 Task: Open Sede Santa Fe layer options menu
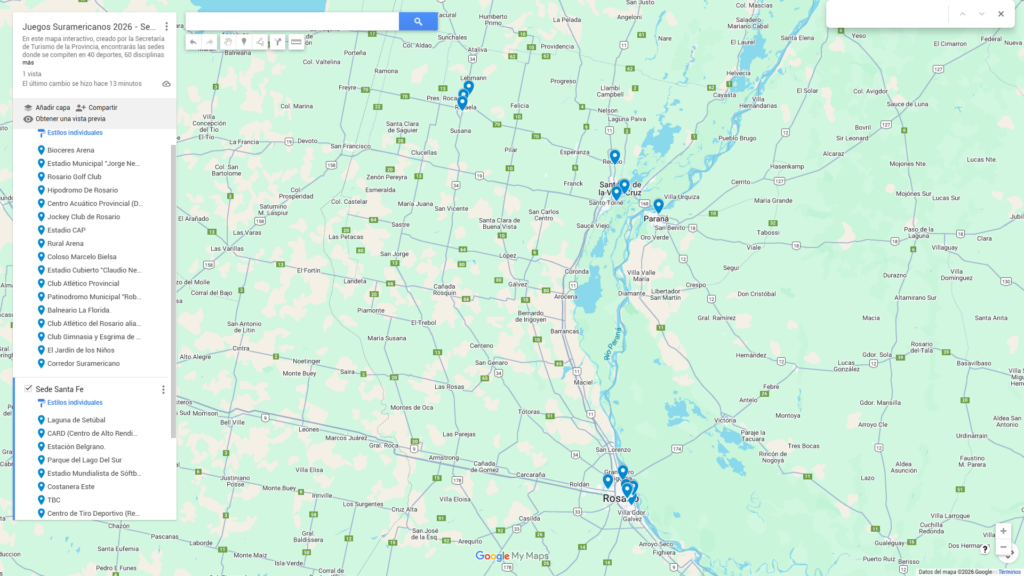coord(163,389)
